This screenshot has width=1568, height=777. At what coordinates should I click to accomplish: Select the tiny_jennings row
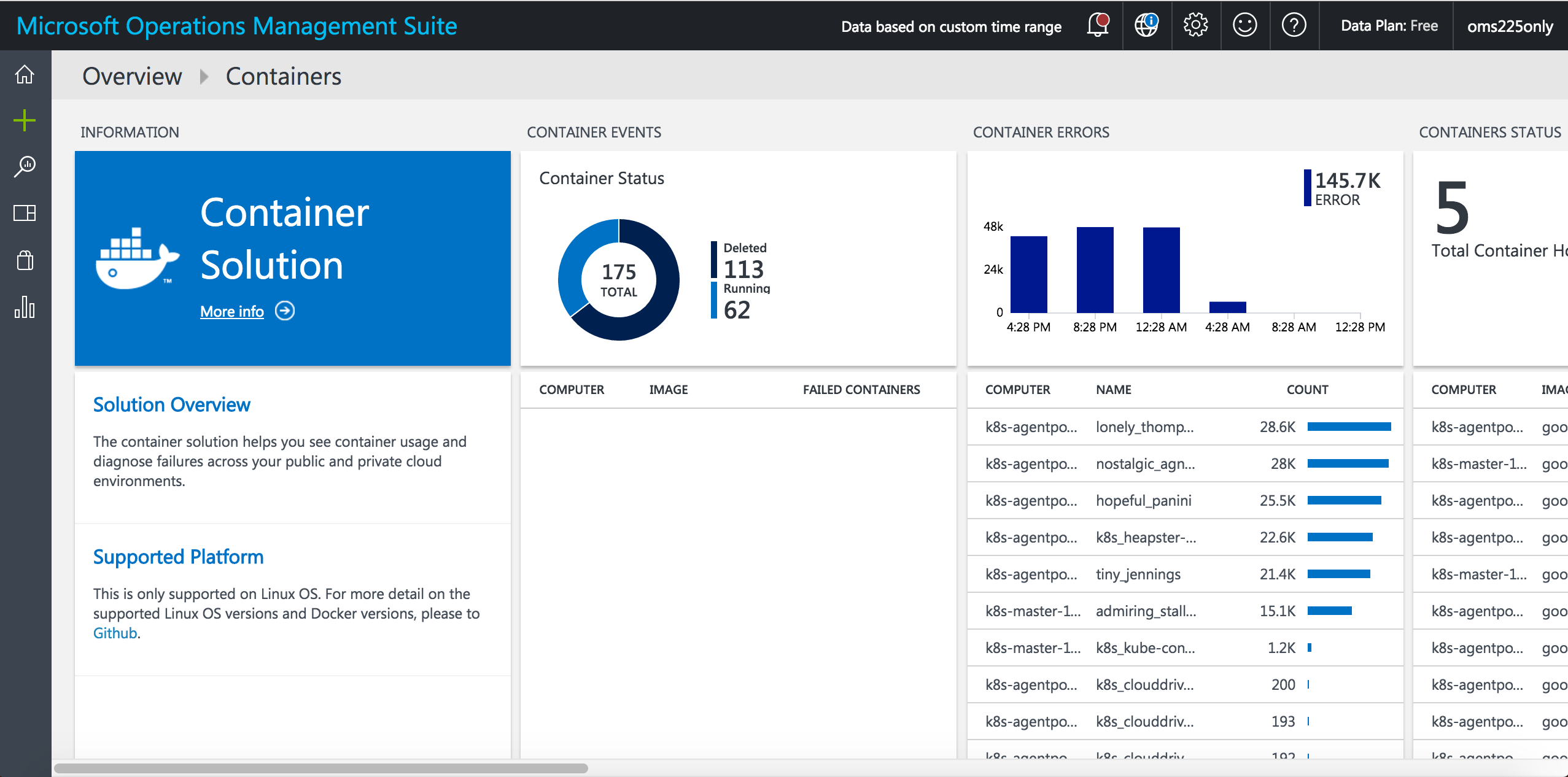[1185, 574]
